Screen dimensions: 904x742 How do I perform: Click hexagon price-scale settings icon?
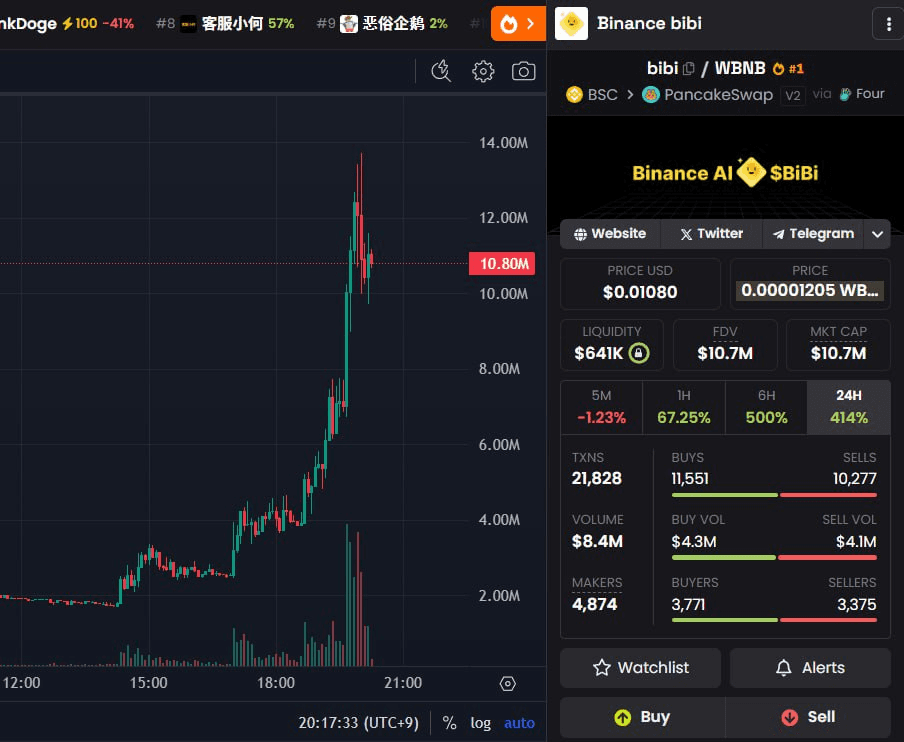[508, 684]
